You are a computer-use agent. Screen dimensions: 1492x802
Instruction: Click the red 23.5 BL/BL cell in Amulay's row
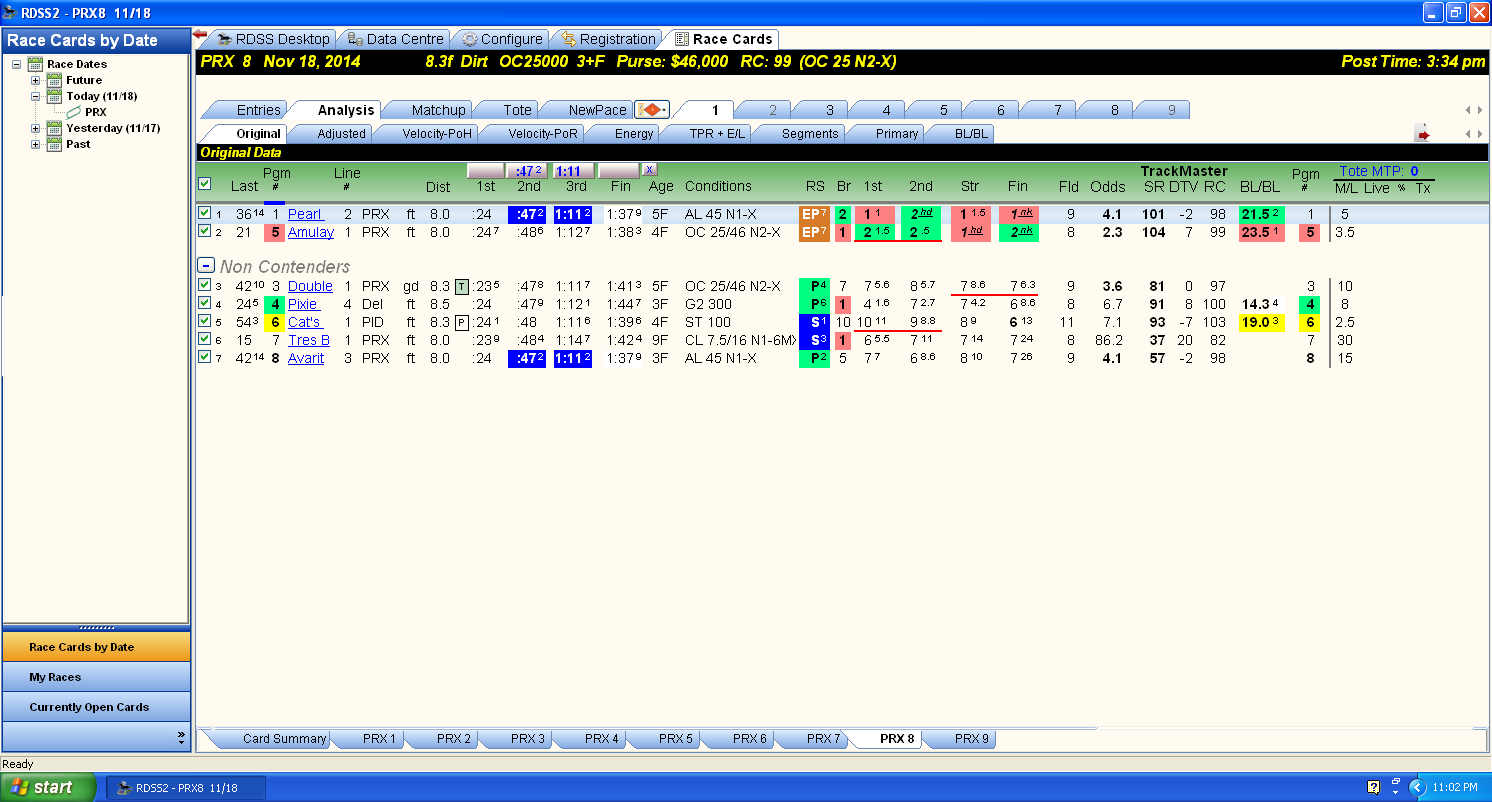pyautogui.click(x=1261, y=232)
